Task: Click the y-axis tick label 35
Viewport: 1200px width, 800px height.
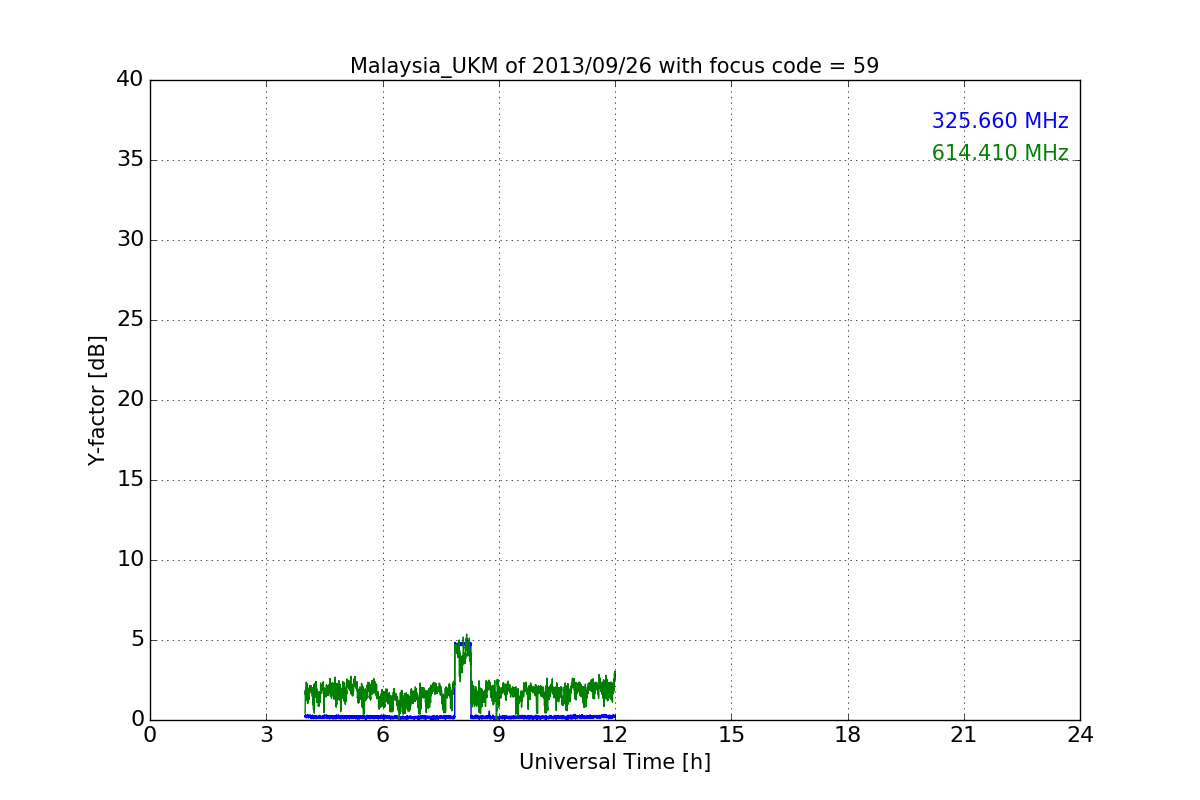Action: (130, 160)
